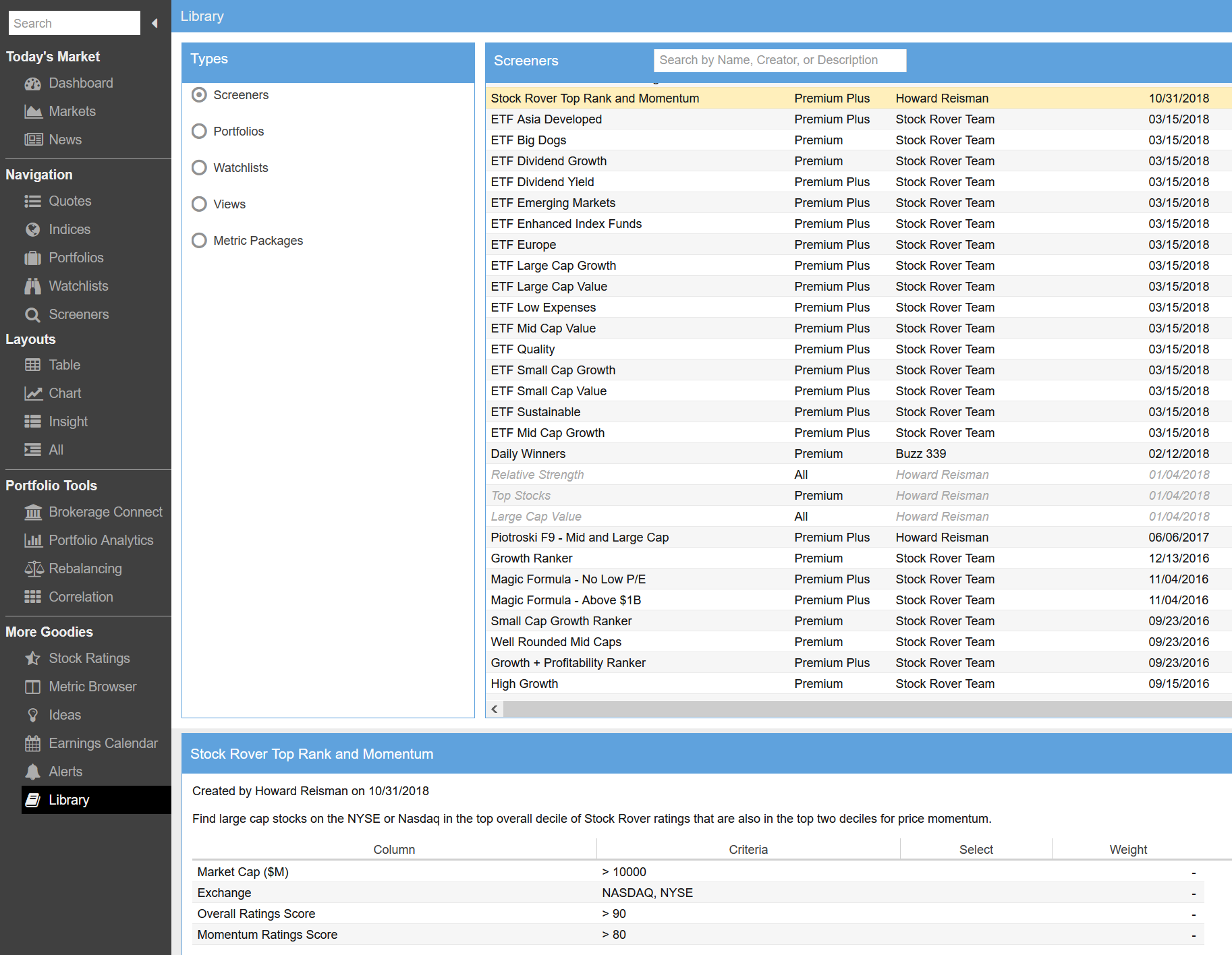Select the Portfolios type radio button
This screenshot has height=955, width=1232.
(199, 132)
